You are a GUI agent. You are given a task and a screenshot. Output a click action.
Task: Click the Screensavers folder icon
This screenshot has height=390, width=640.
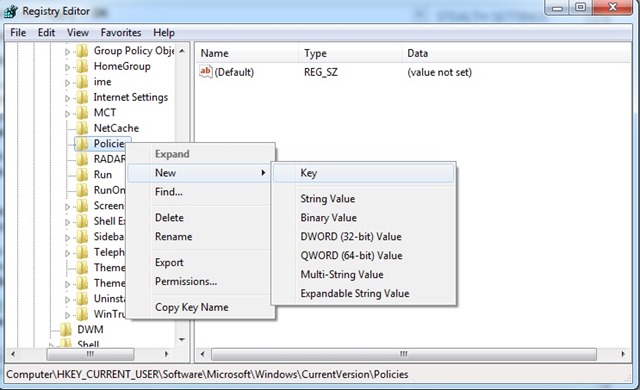[x=82, y=206]
